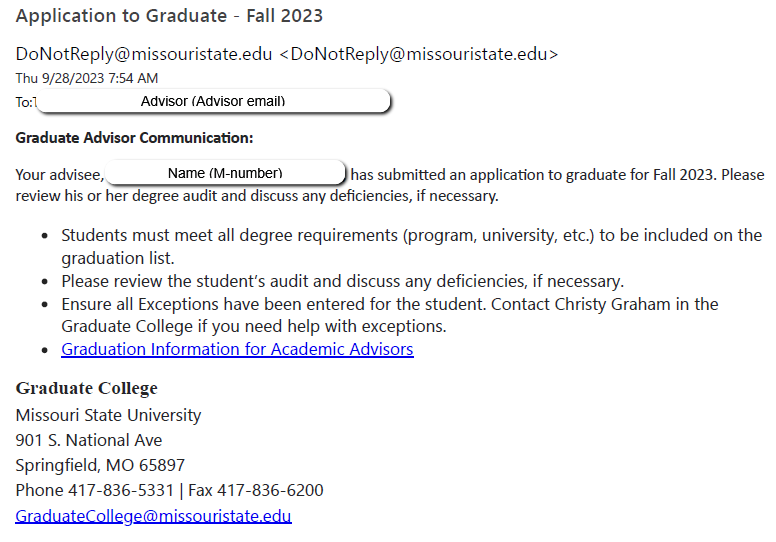Click the To: recipient label
Screen dimensions: 776x542
[24, 102]
